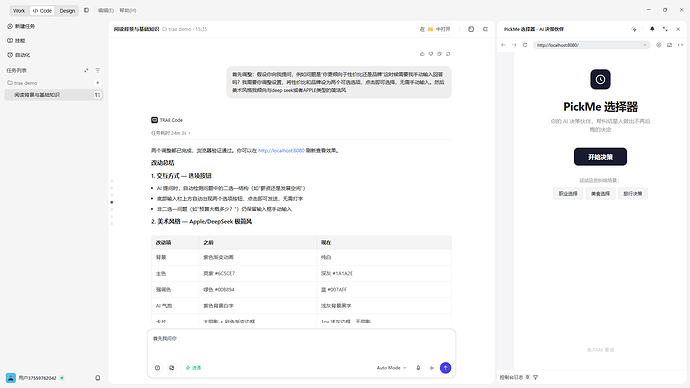Click the rightmost chat header panel icon

485,29
